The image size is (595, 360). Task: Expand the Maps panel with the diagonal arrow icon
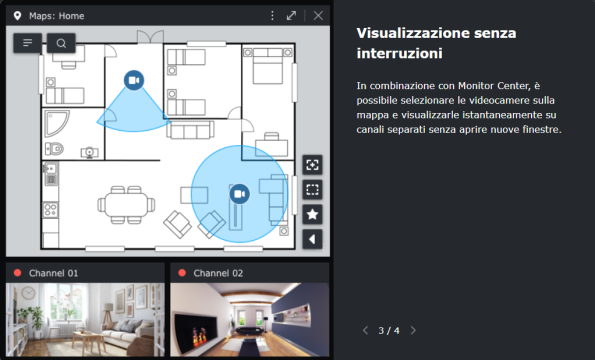(291, 16)
